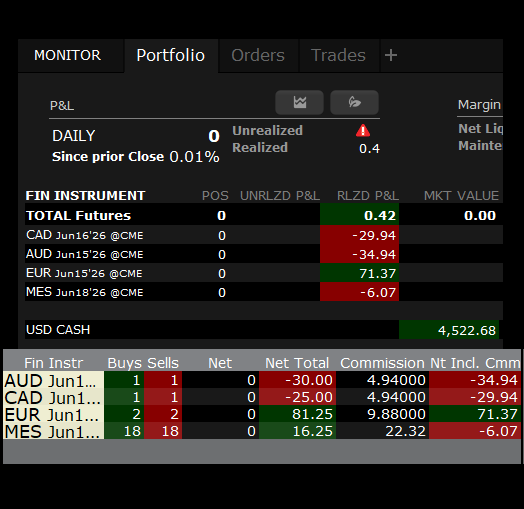
Task: Click the 22.32 commission cell
Action: (382, 431)
